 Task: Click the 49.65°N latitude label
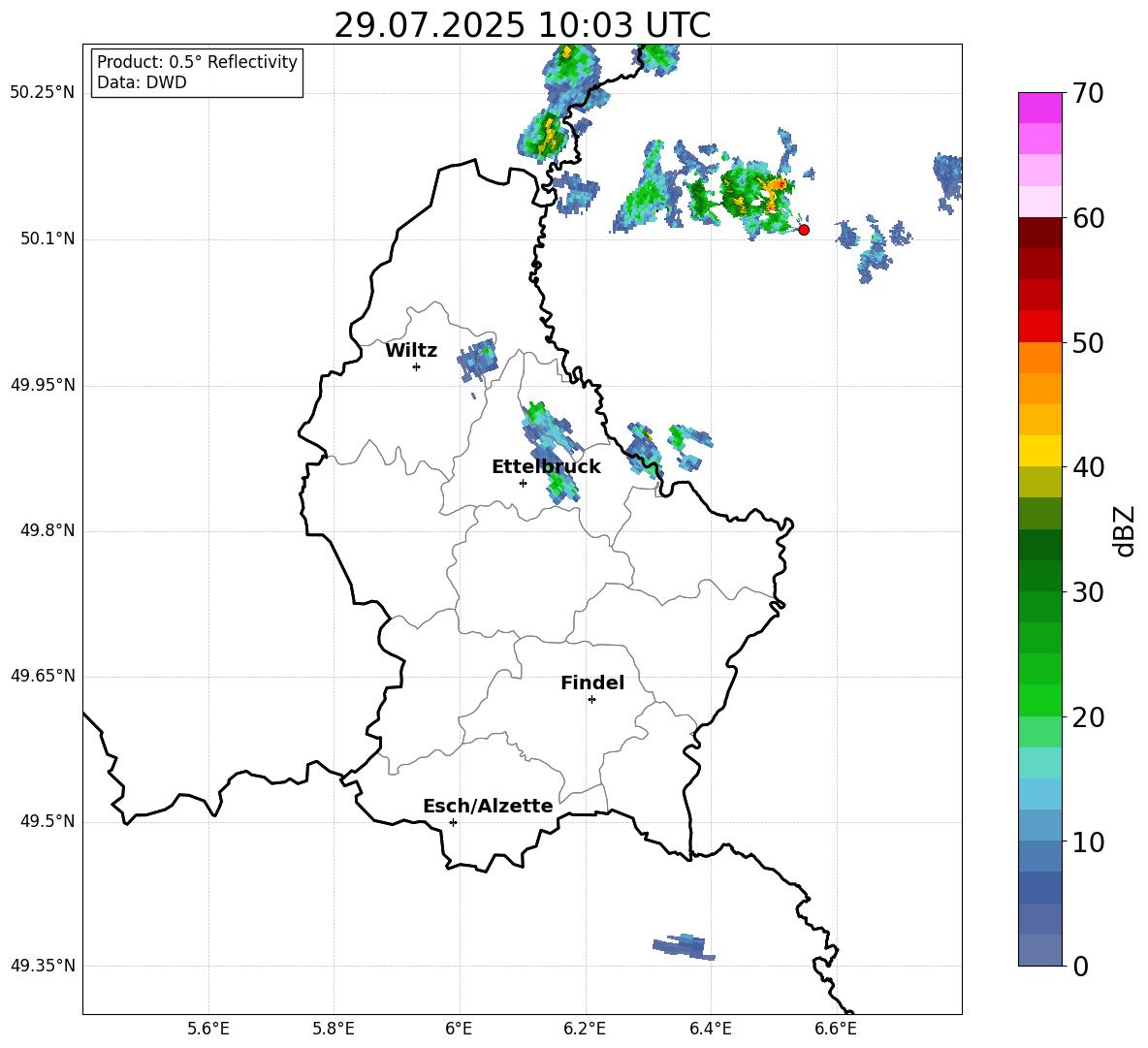[x=43, y=676]
